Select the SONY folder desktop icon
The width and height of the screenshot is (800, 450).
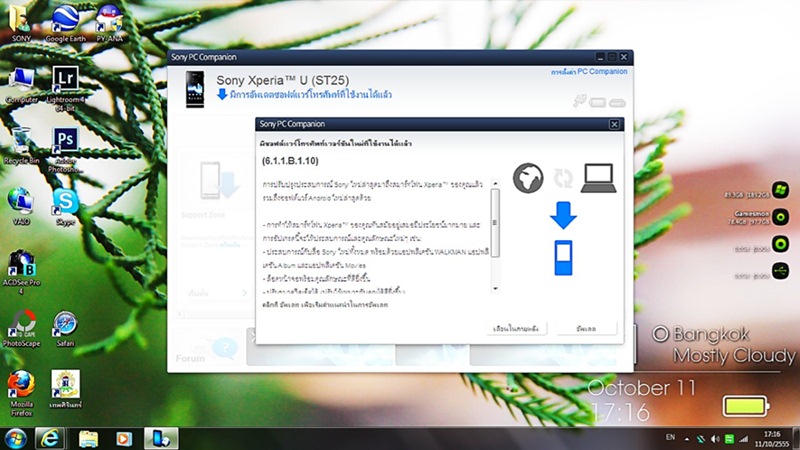point(21,23)
